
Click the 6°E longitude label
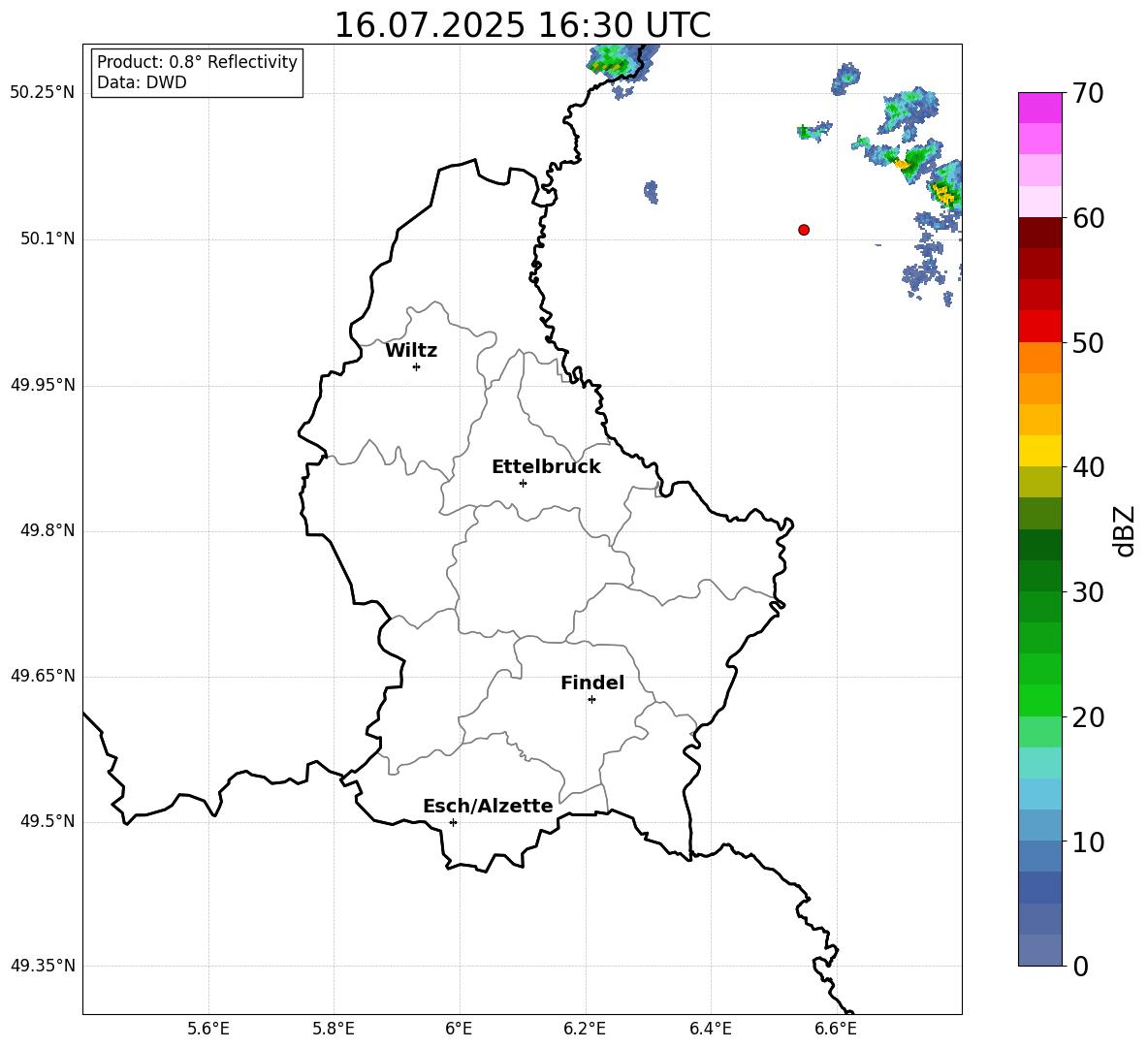(x=459, y=1029)
